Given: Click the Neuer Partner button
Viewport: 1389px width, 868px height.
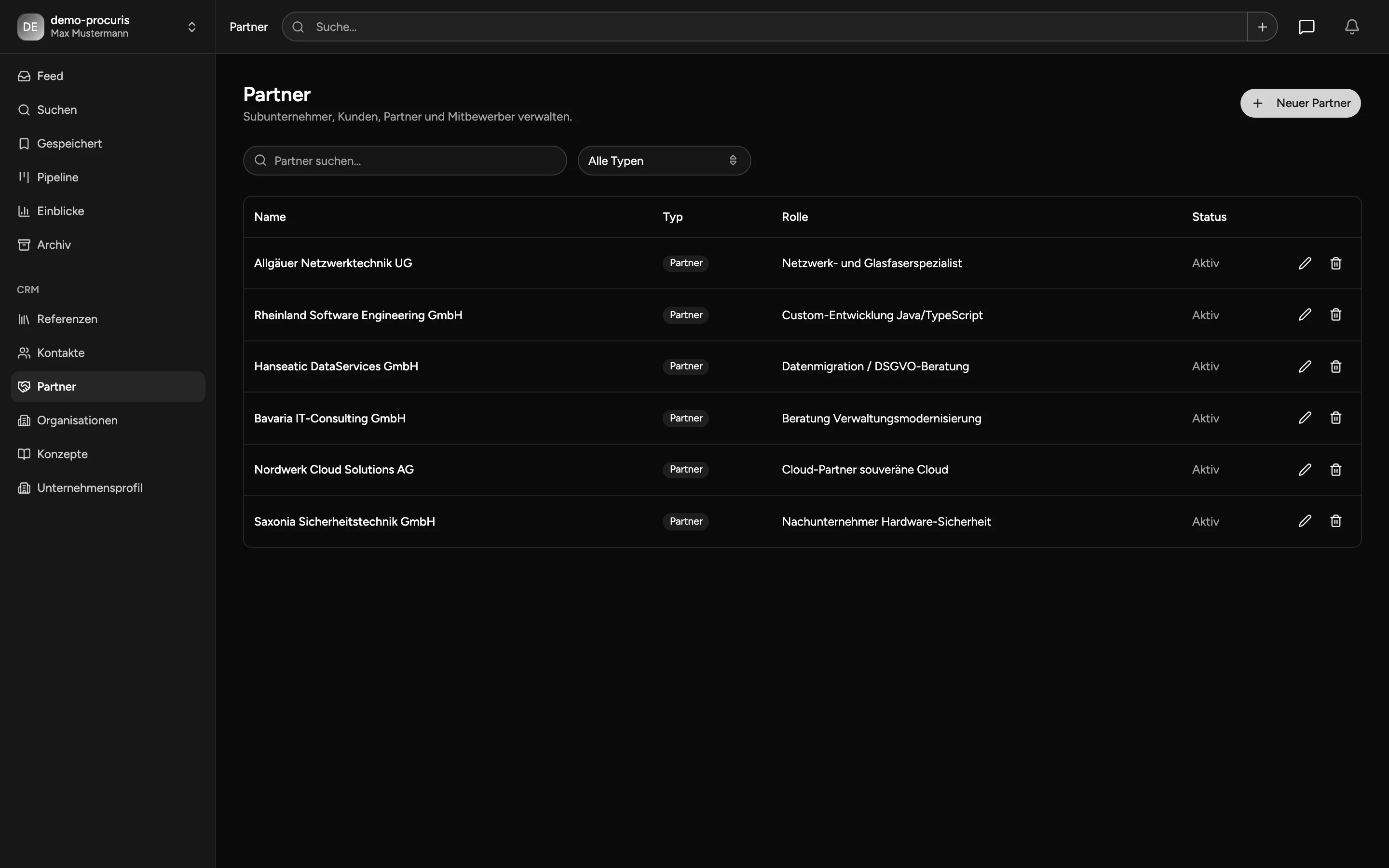Looking at the screenshot, I should tap(1300, 103).
